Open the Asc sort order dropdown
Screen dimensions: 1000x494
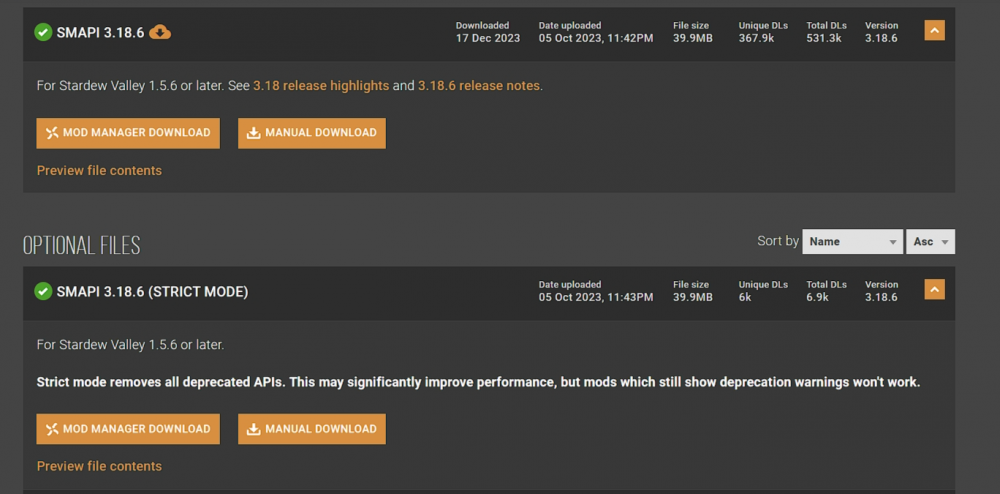(x=931, y=241)
